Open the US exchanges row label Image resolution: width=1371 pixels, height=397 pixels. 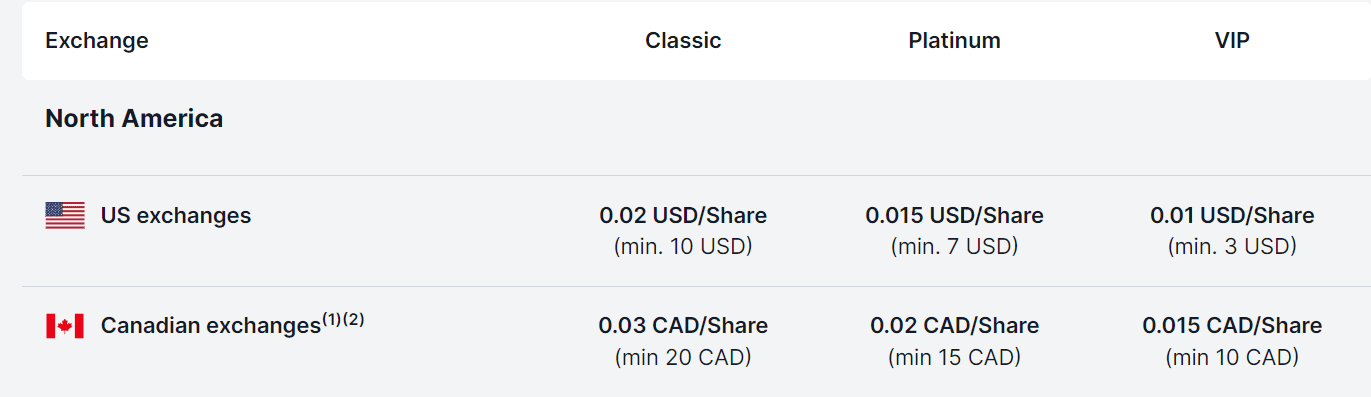(176, 216)
